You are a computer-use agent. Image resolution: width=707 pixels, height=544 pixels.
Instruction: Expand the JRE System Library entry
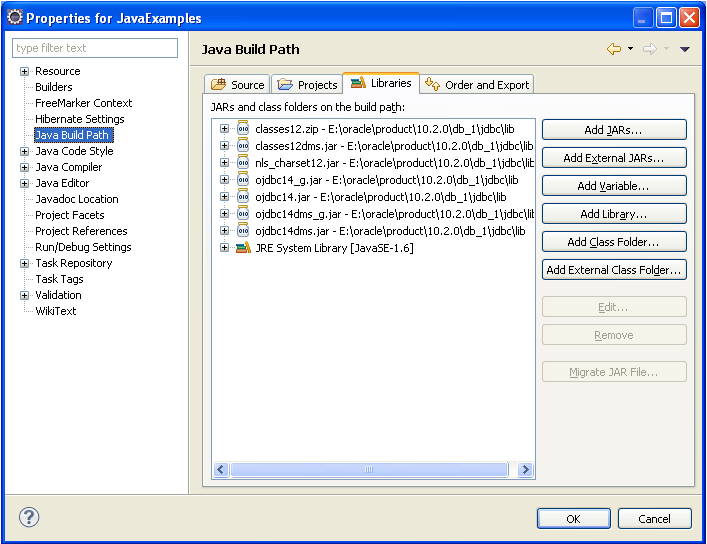224,247
